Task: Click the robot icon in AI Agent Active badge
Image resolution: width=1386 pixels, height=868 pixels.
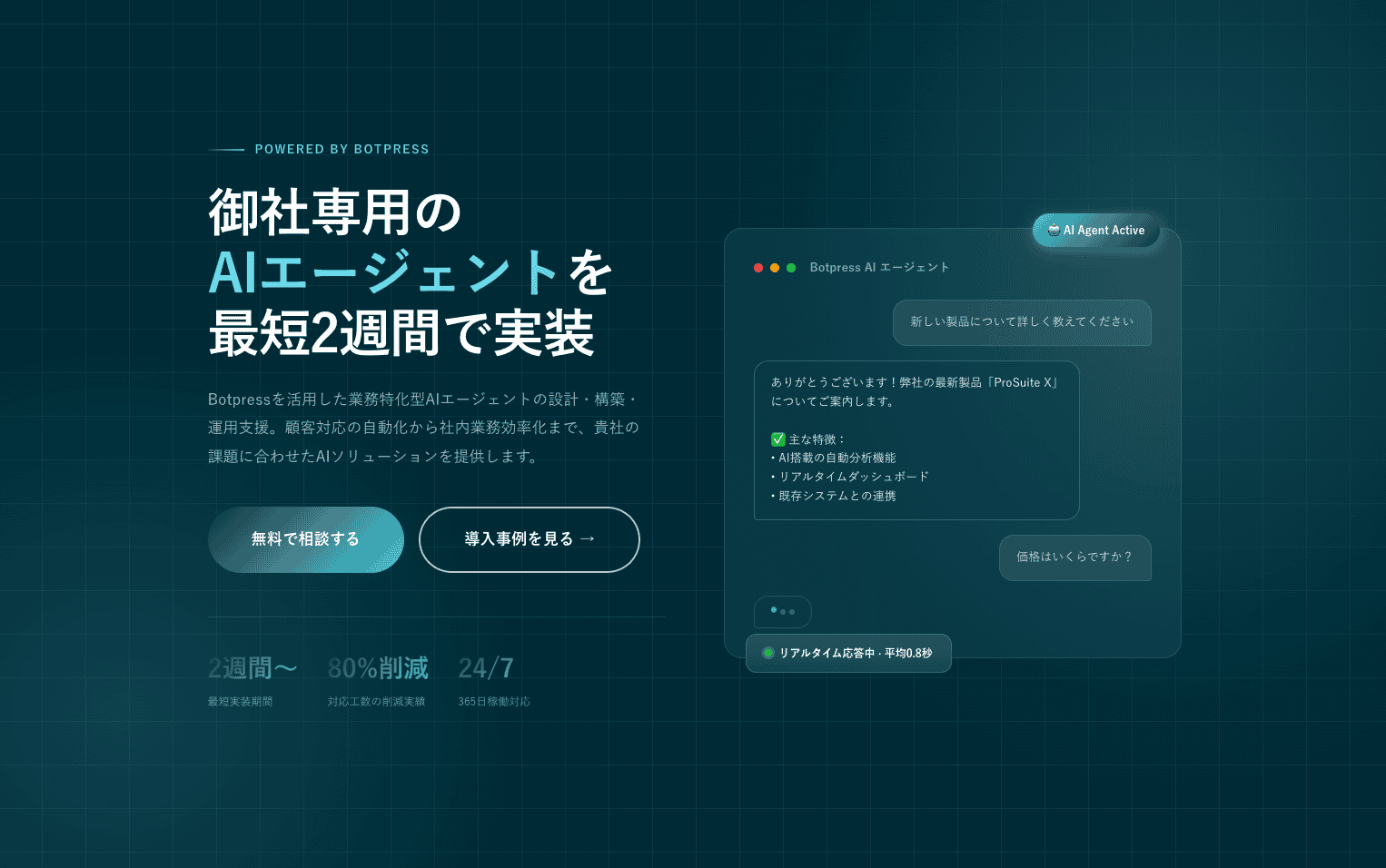Action: pyautogui.click(x=1054, y=231)
